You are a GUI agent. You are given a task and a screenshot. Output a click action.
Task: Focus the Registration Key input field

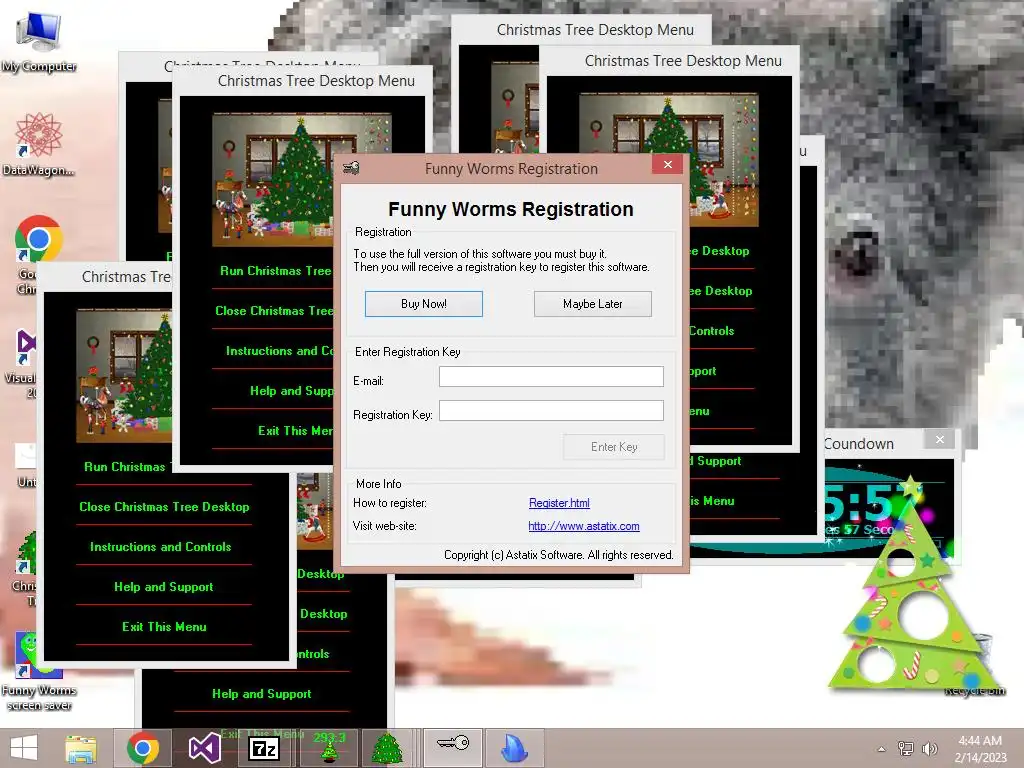click(x=551, y=411)
